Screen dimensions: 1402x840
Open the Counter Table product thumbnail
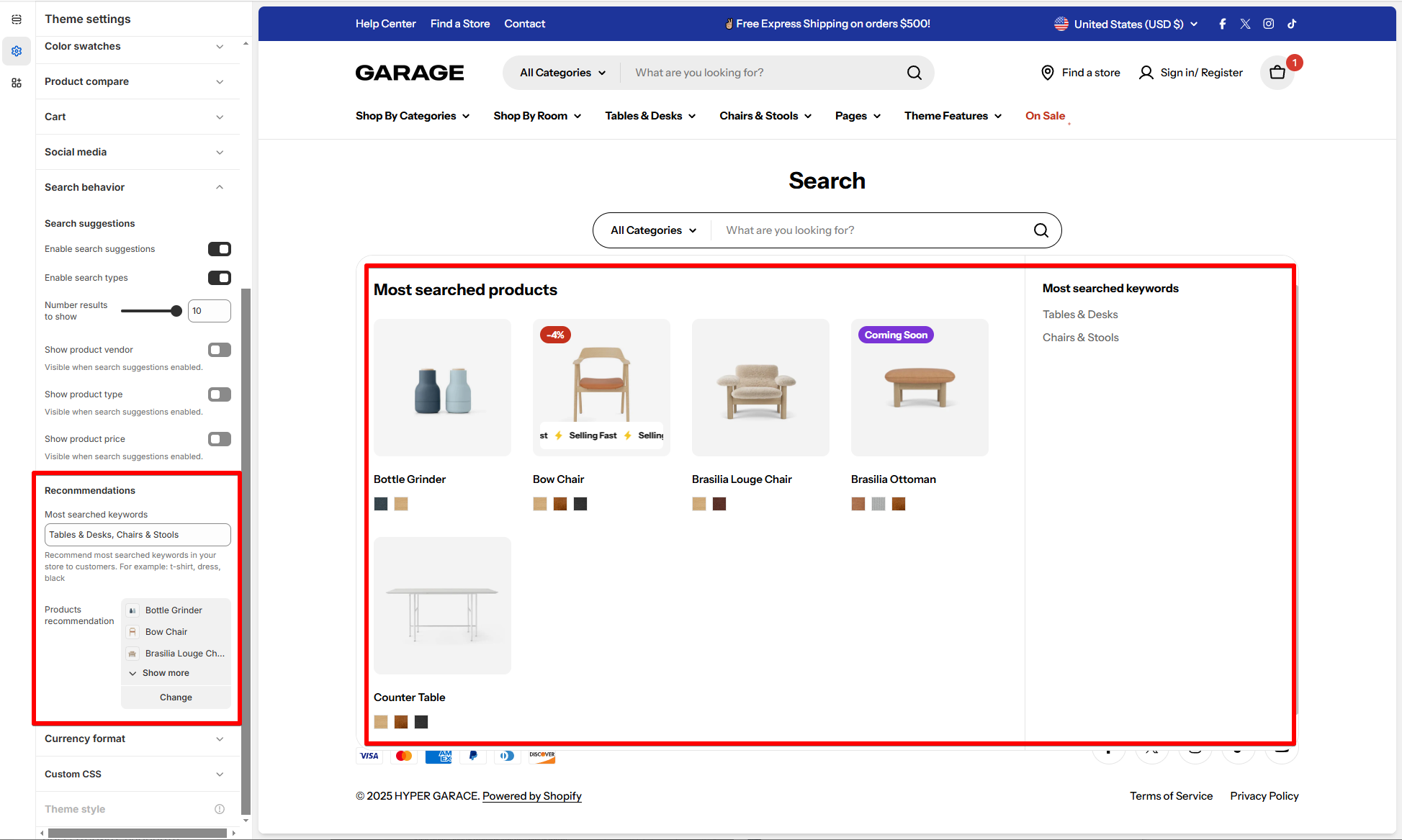(x=442, y=605)
